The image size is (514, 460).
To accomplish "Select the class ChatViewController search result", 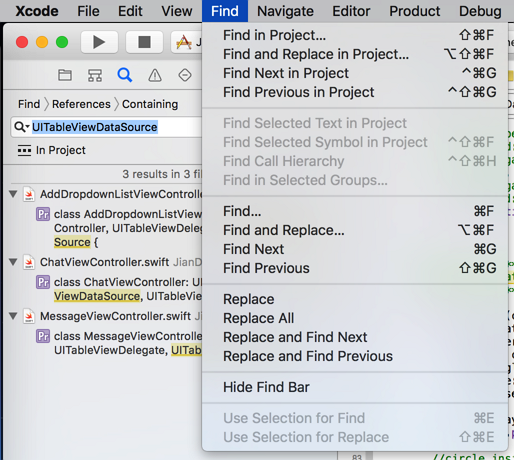I will point(128,289).
